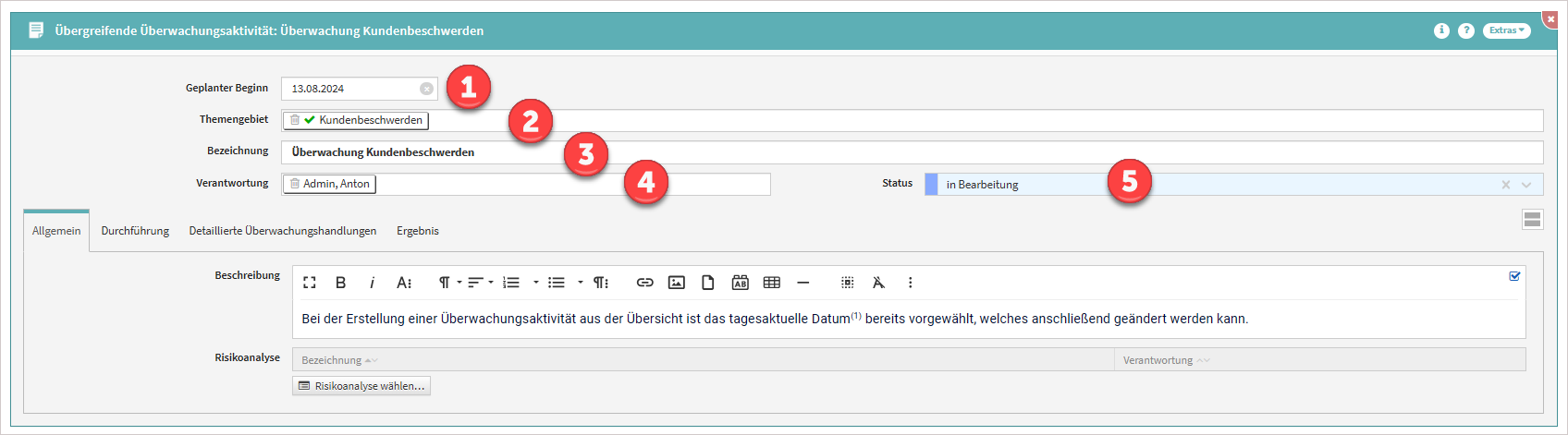Open the ordered list style dropdown
Image resolution: width=1568 pixels, height=435 pixels.
click(x=536, y=283)
